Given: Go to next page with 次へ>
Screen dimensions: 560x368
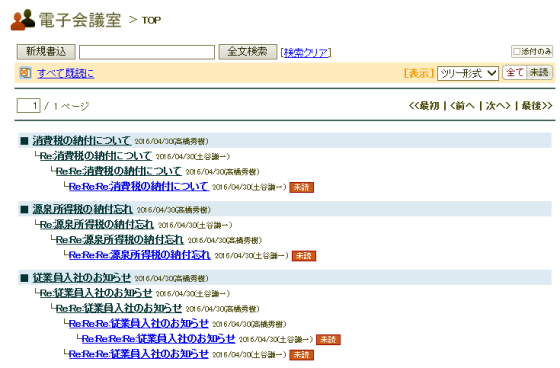Looking at the screenshot, I should 498,106.
